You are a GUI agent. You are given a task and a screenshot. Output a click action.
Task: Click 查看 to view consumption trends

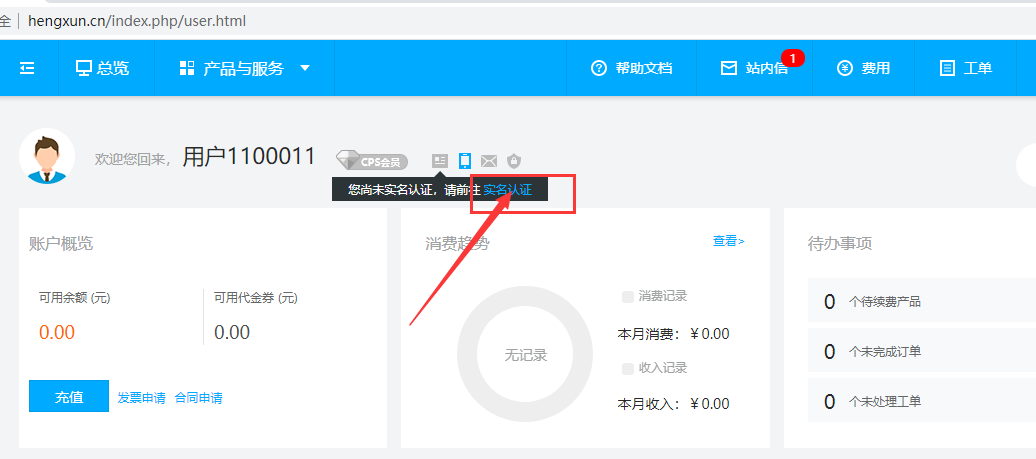click(727, 241)
